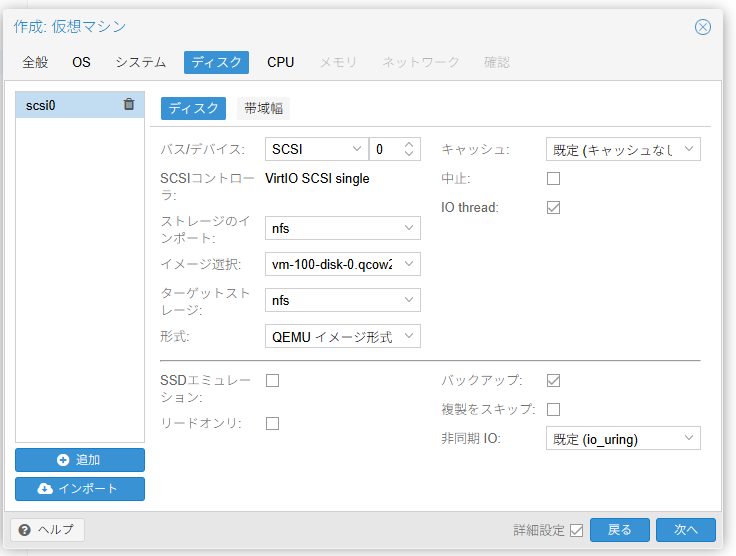Open the 形式 format dropdown
The width and height of the screenshot is (736, 556).
pos(343,337)
